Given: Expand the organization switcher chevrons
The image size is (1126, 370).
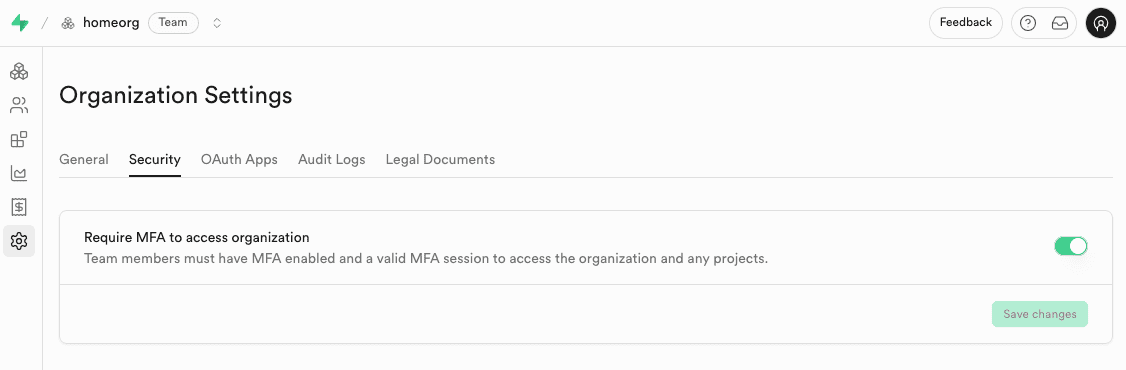Looking at the screenshot, I should coord(217,23).
